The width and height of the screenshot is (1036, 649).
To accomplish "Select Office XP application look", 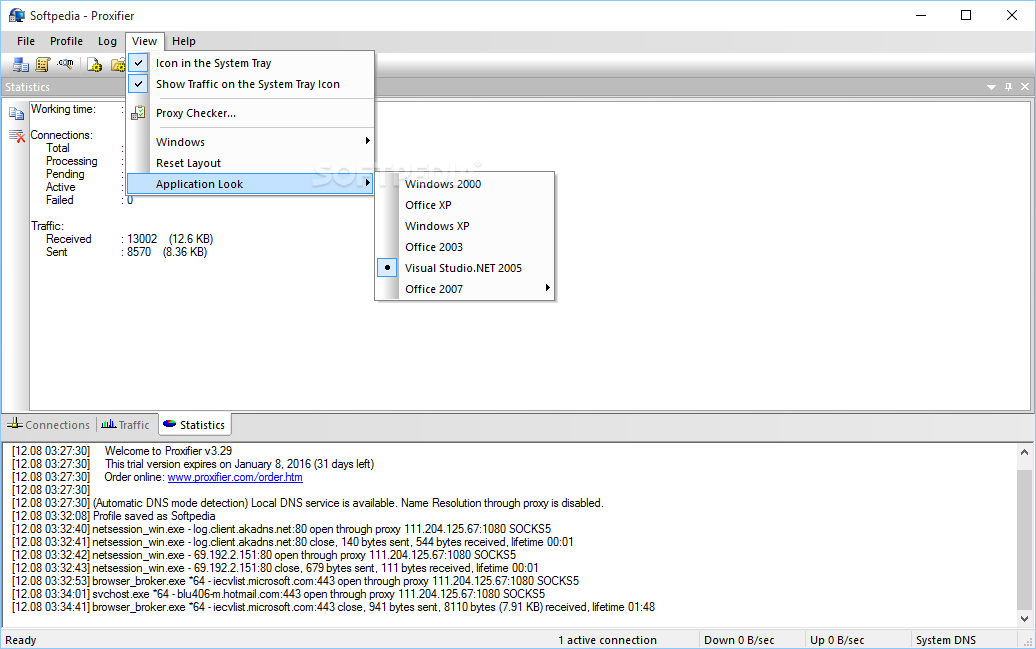I will point(464,205).
